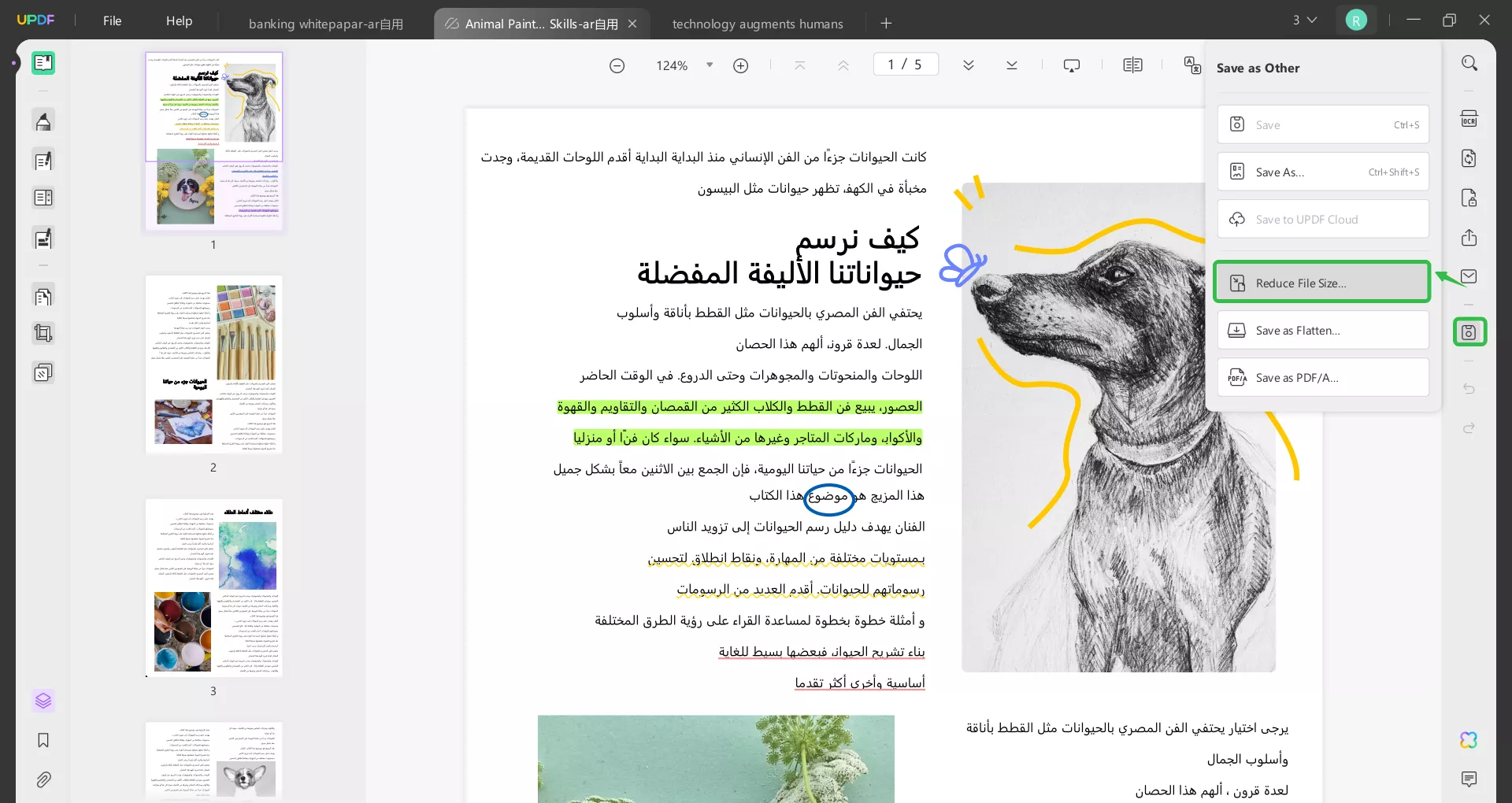Select page 2 thumbnail
Viewport: 1512px width, 803px height.
(213, 364)
